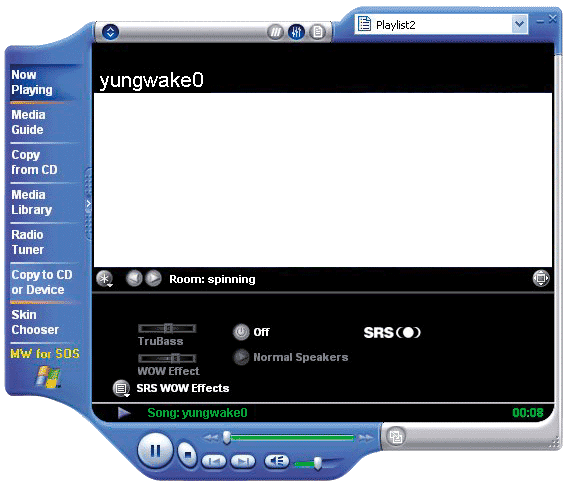Viewport: 567px width, 485px height.
Task: Skip to next track
Action: [x=243, y=461]
